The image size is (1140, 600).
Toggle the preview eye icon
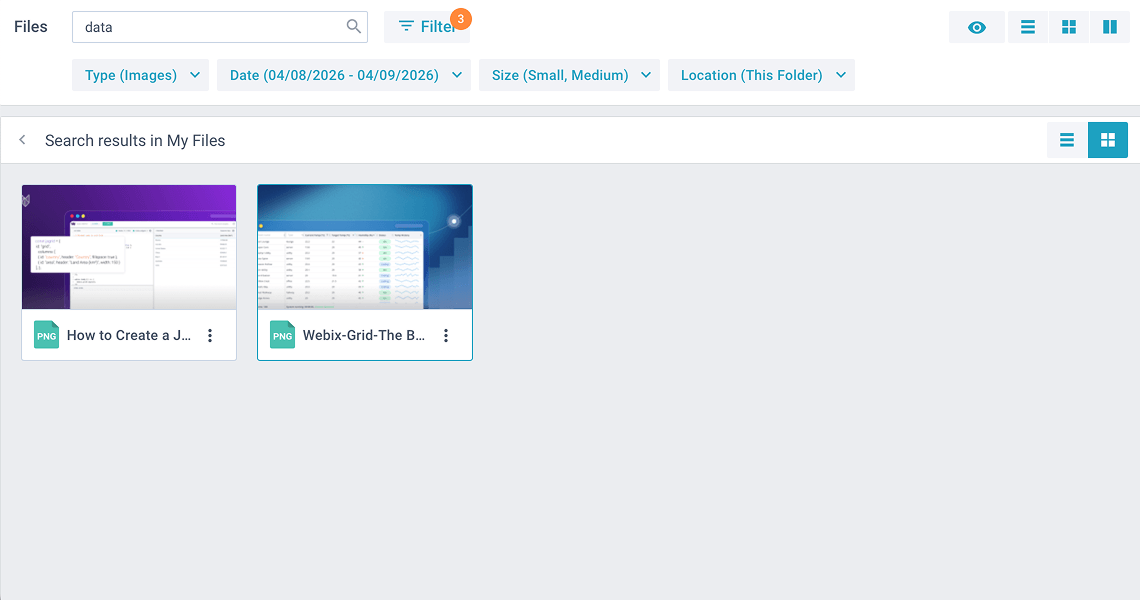pyautogui.click(x=977, y=27)
